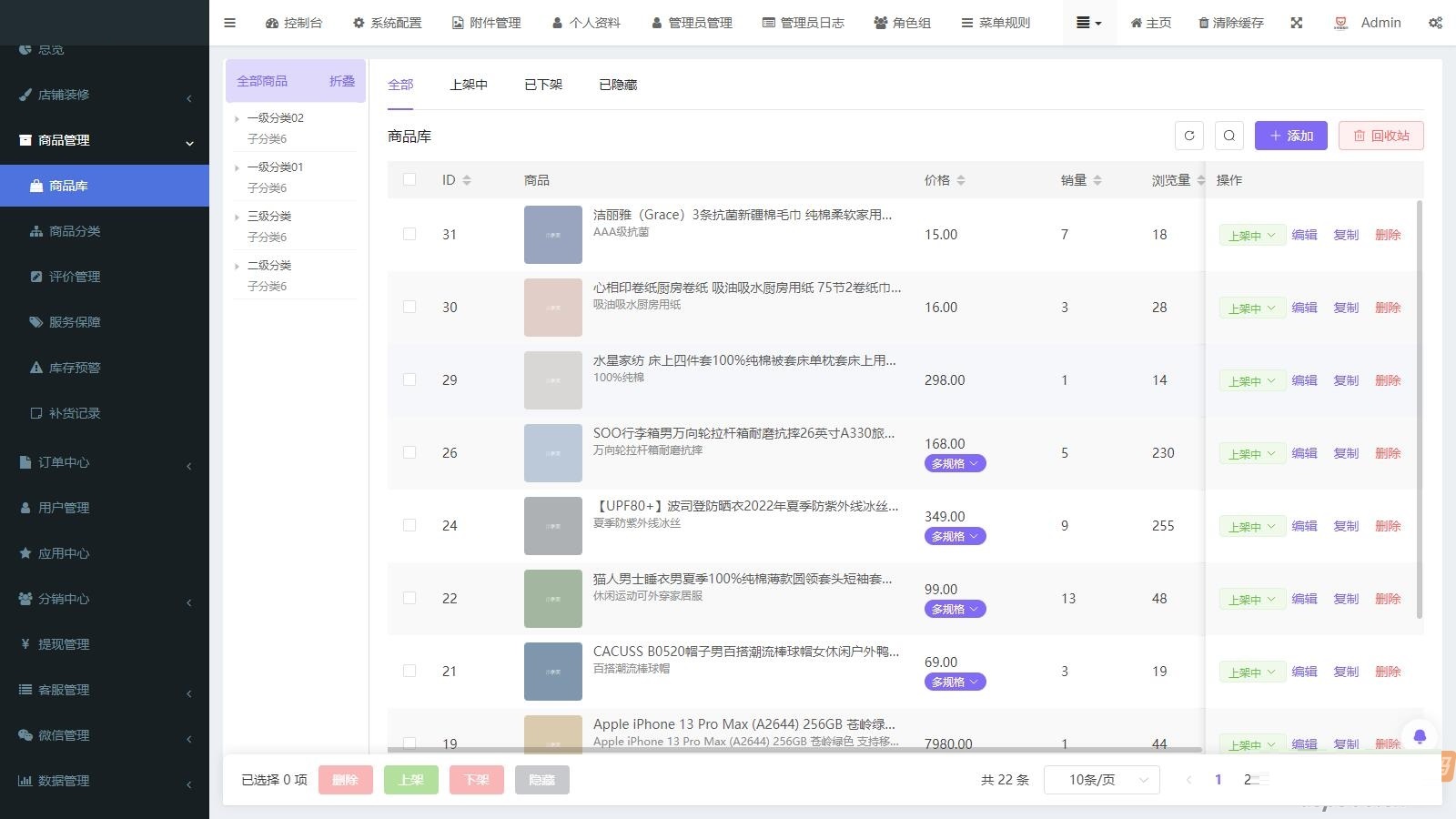This screenshot has height=819, width=1456.
Task: Expand the 一级分类02 category tree
Action: click(x=238, y=117)
